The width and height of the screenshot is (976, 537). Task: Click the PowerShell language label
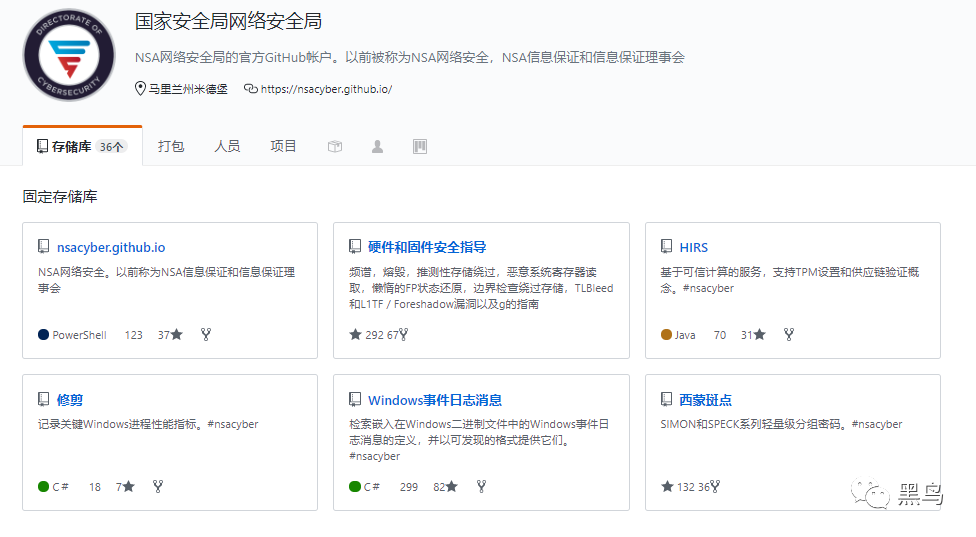pos(80,335)
